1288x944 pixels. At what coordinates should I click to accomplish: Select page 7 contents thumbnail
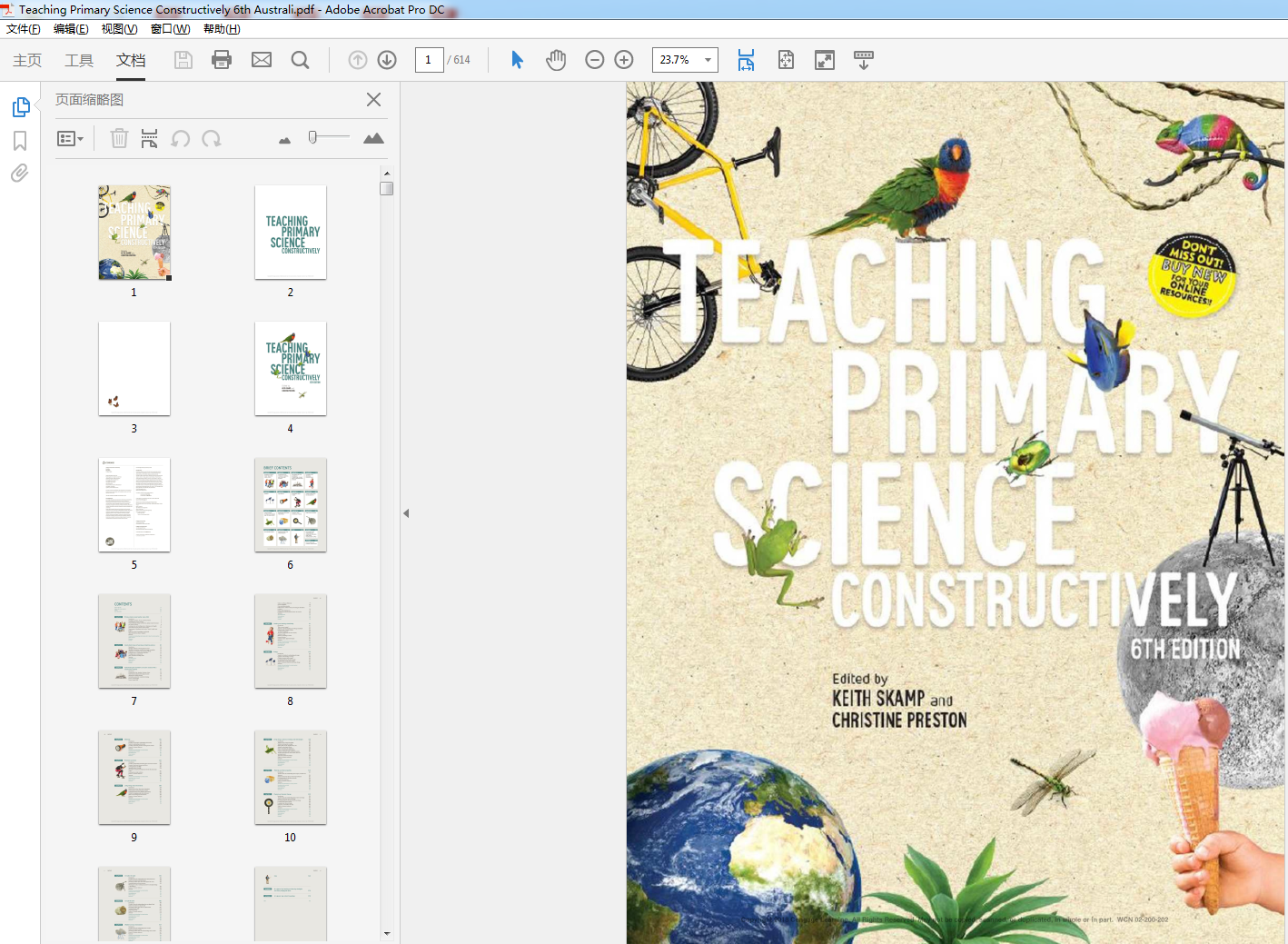[134, 641]
